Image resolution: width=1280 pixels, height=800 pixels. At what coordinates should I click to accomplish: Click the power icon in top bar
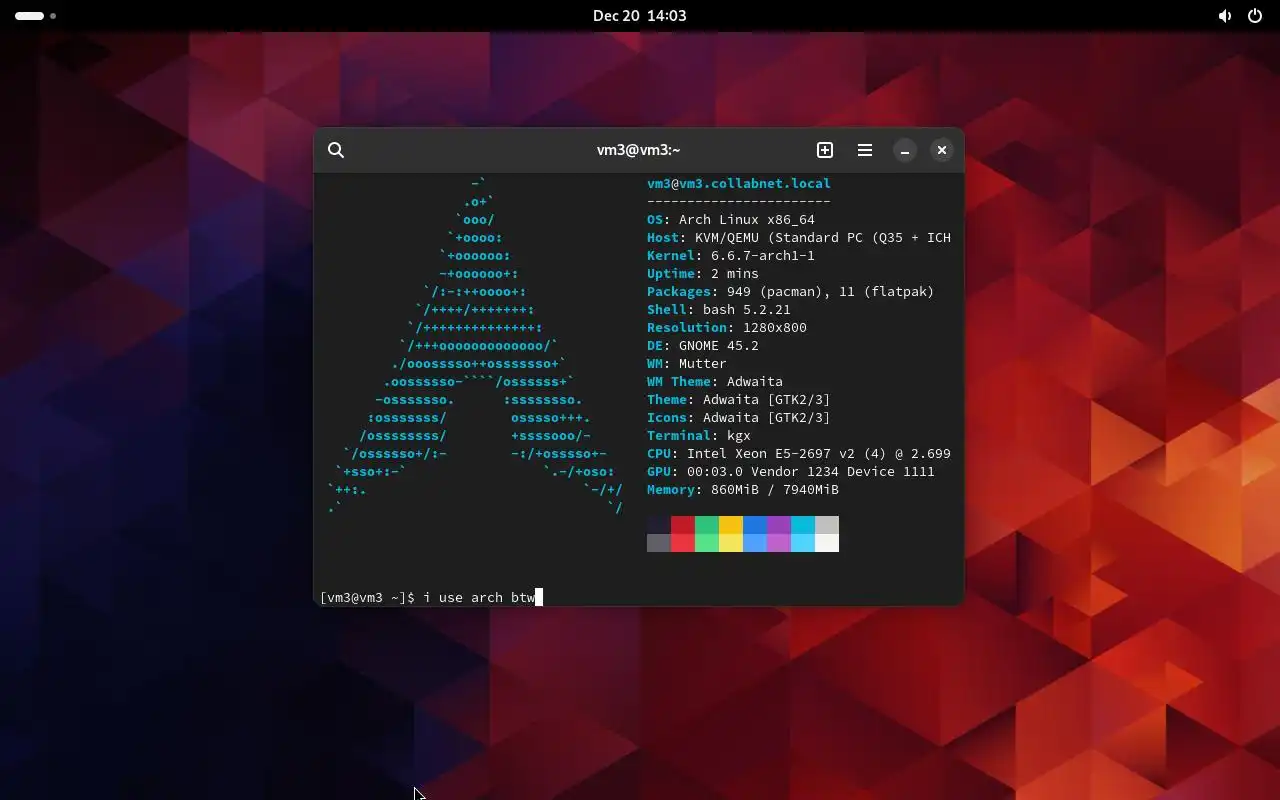1255,16
